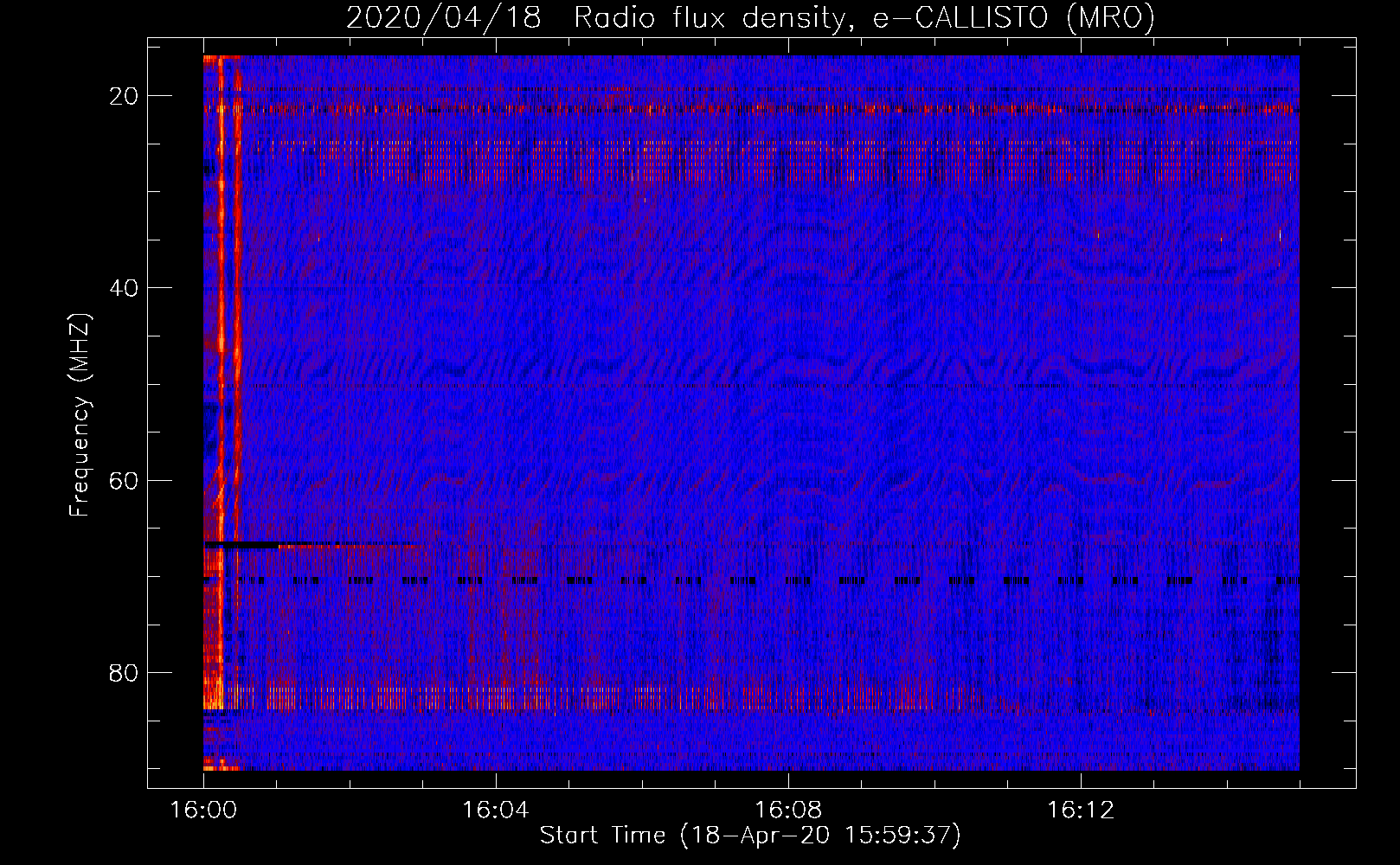1400x865 pixels.
Task: Click the 16:12 time tick label
Action: (x=1081, y=811)
